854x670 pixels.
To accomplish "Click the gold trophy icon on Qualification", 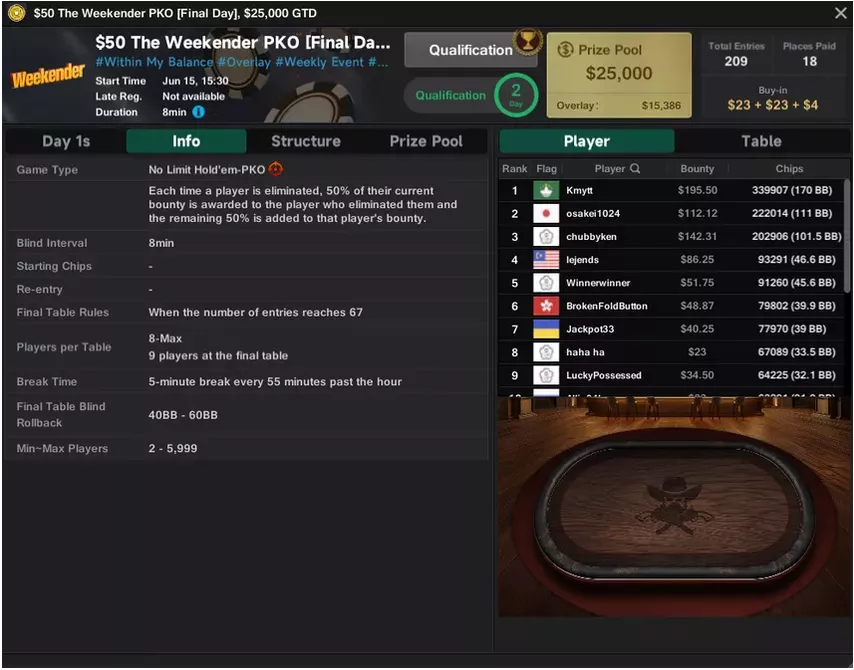I will (x=528, y=40).
